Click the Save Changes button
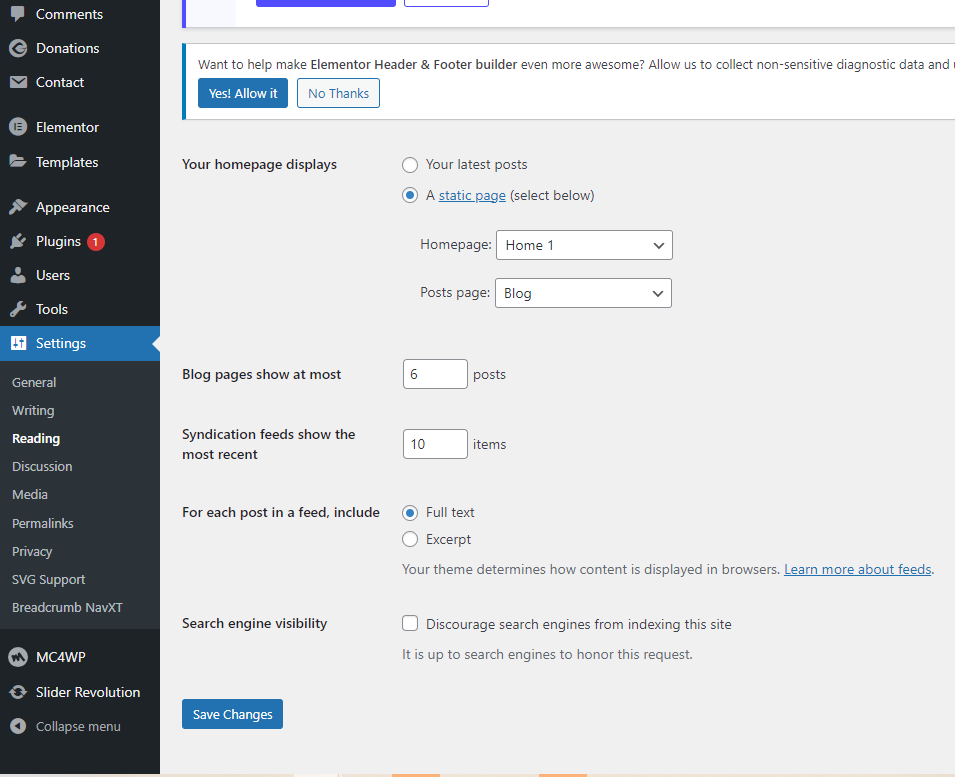 [x=232, y=714]
